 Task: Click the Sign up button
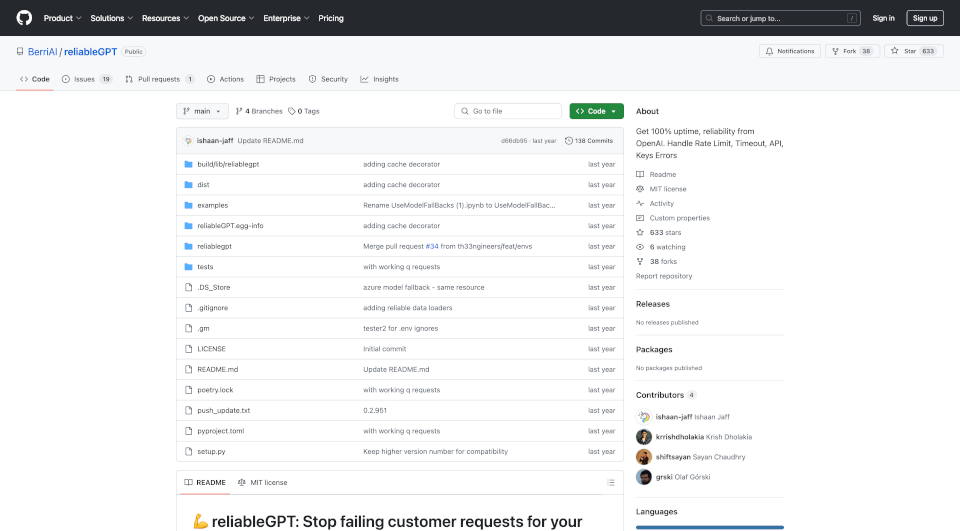(x=924, y=18)
